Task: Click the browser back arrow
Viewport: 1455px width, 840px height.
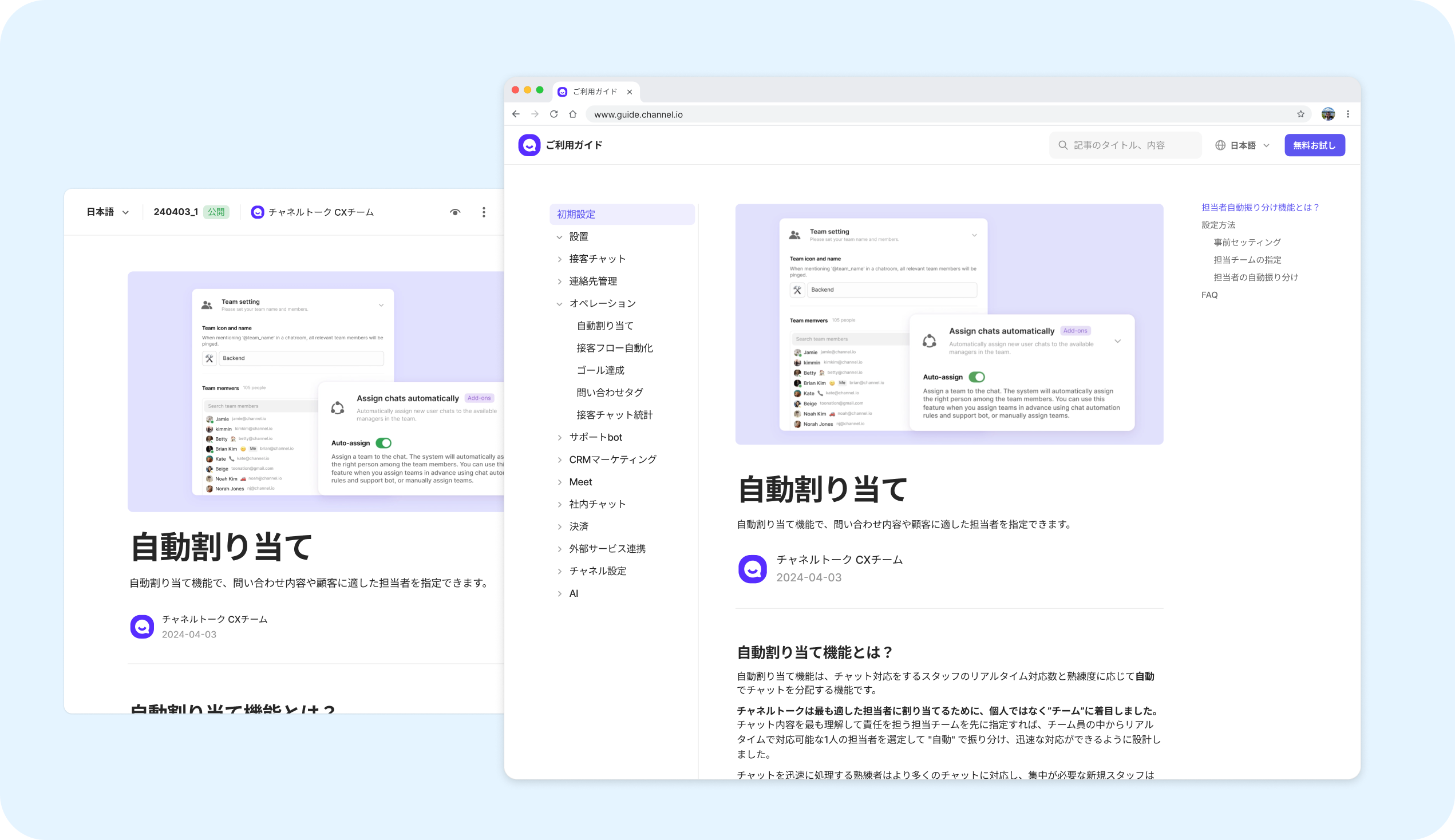Action: pos(516,114)
